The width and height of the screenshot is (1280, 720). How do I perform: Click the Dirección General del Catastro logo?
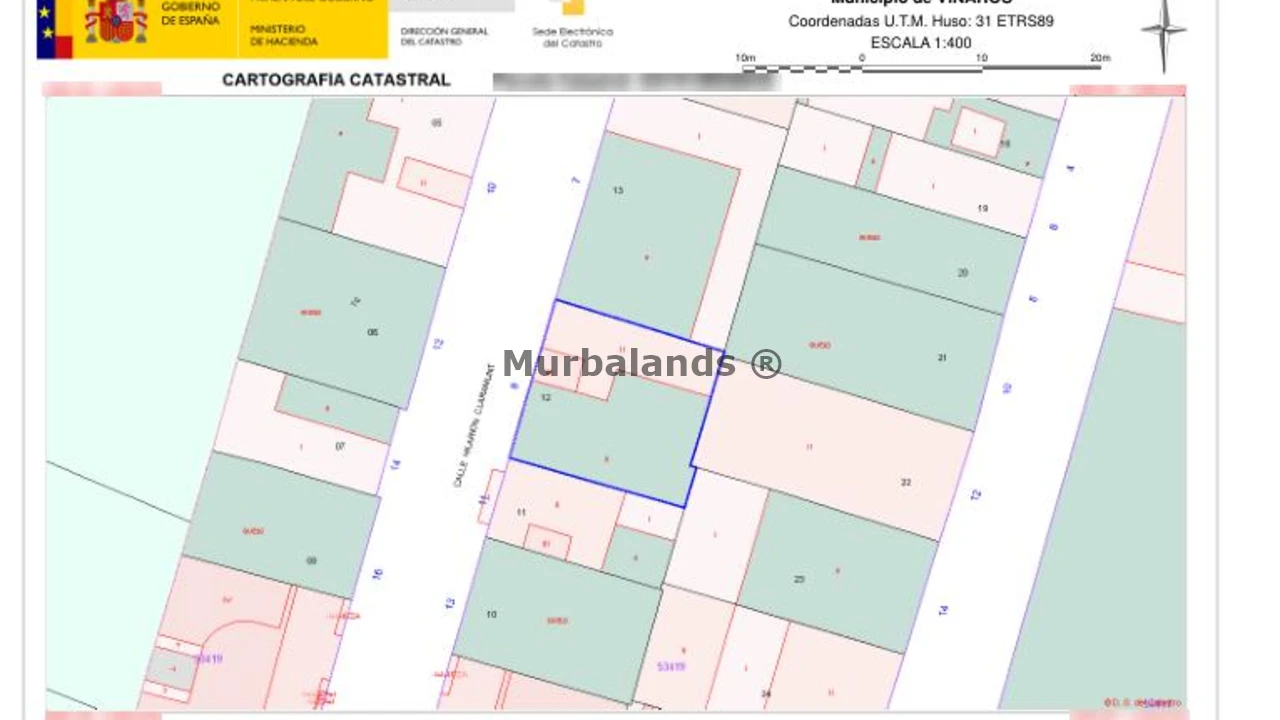(444, 36)
